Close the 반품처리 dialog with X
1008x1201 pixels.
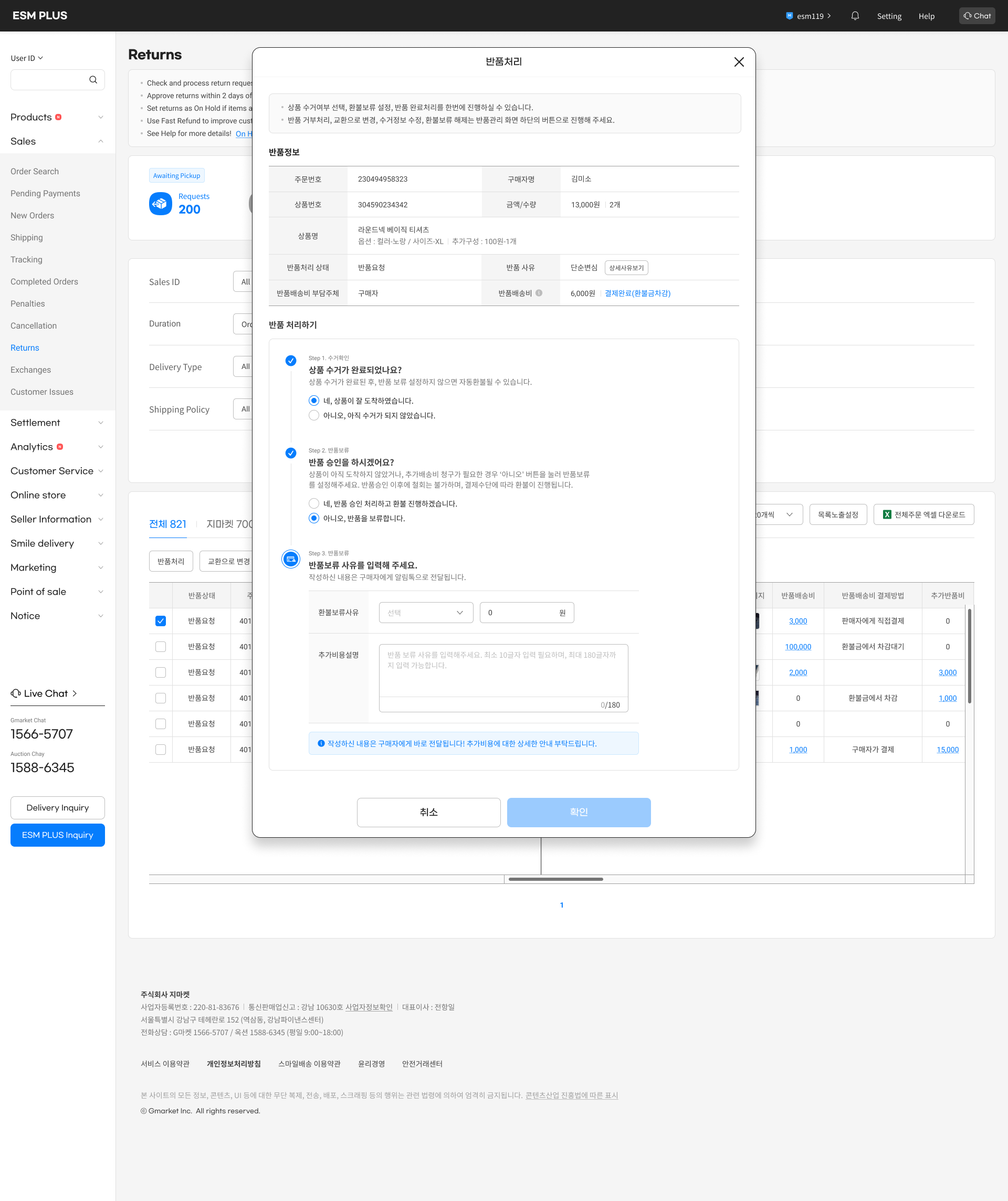tap(739, 62)
